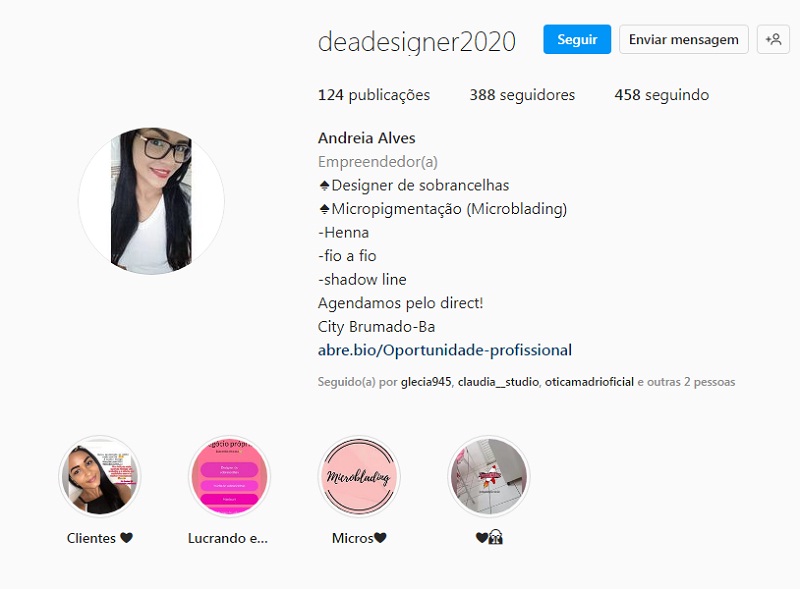View Andreia Alves profile picture

pyautogui.click(x=152, y=201)
